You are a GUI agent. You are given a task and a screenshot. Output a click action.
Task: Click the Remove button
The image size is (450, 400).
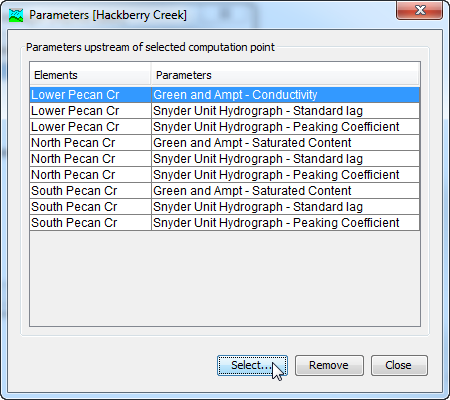tap(329, 365)
